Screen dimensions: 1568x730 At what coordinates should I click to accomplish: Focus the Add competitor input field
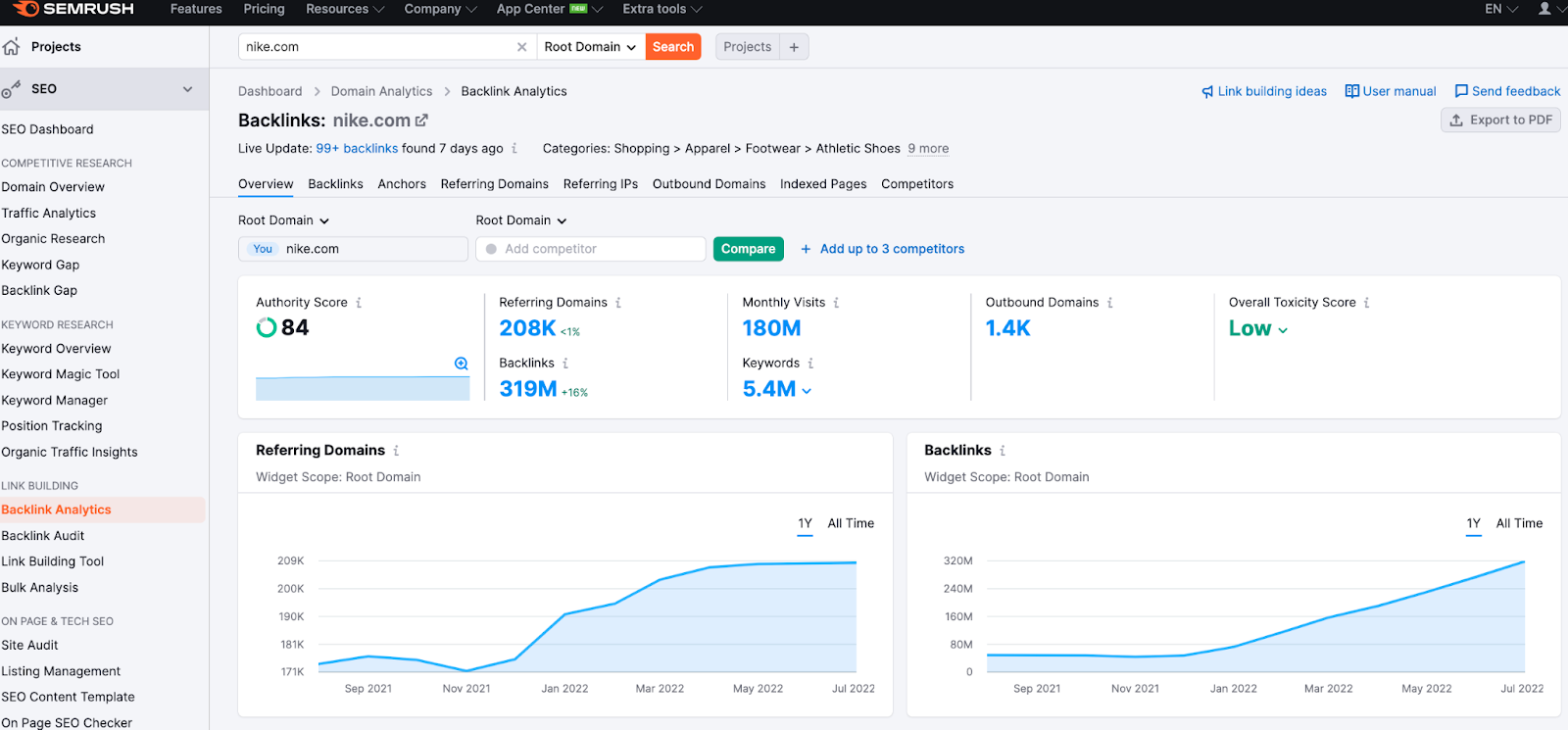[591, 249]
